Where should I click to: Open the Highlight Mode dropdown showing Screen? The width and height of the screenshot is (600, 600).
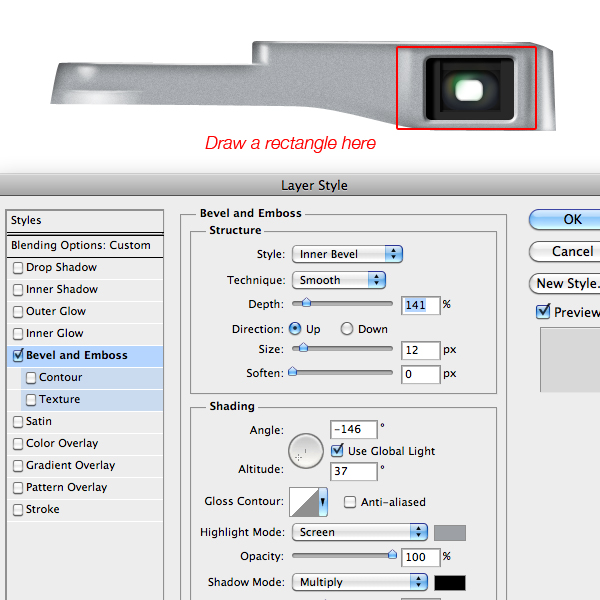360,532
